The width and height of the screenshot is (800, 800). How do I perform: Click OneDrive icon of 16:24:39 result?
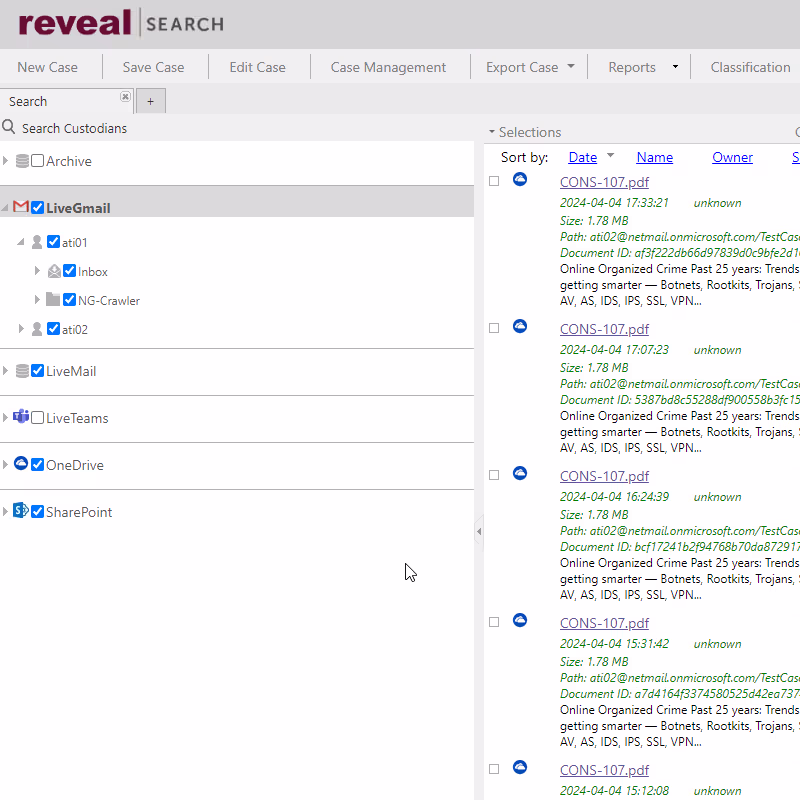click(x=520, y=473)
